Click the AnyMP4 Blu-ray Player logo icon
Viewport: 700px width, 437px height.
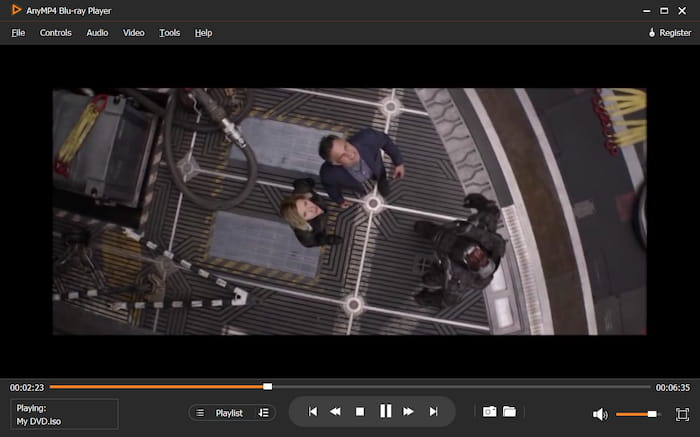click(x=16, y=10)
